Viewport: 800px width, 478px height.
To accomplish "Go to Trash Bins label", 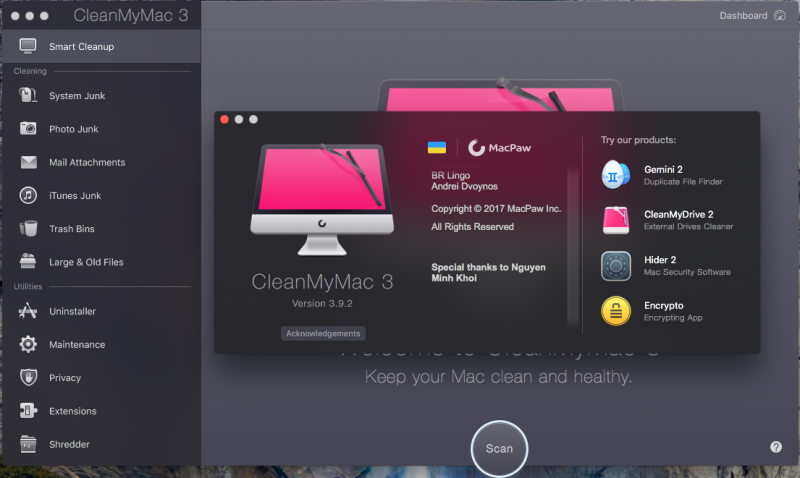I will click(71, 229).
